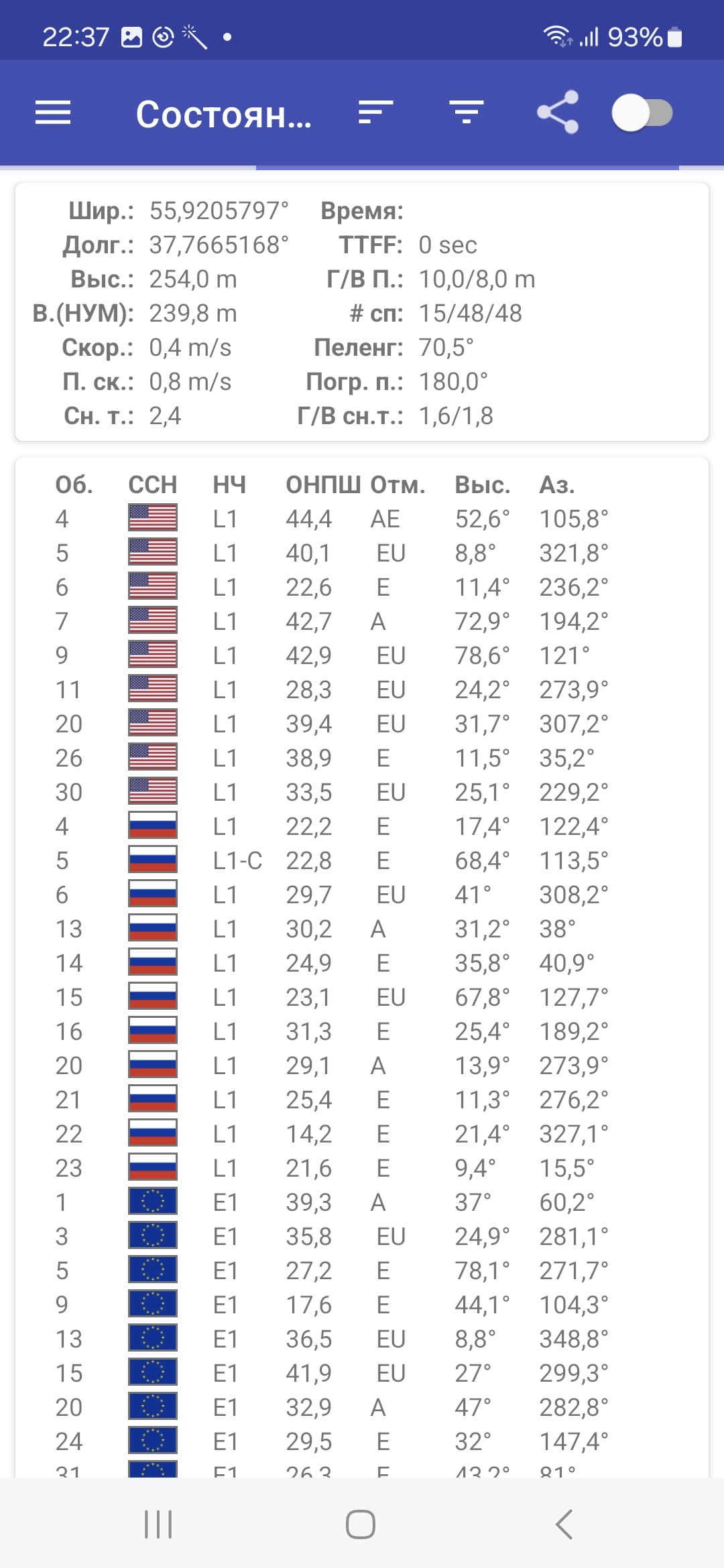The height and width of the screenshot is (1568, 724).
Task: Tap the satellites count 15/48/48
Action: tap(470, 313)
